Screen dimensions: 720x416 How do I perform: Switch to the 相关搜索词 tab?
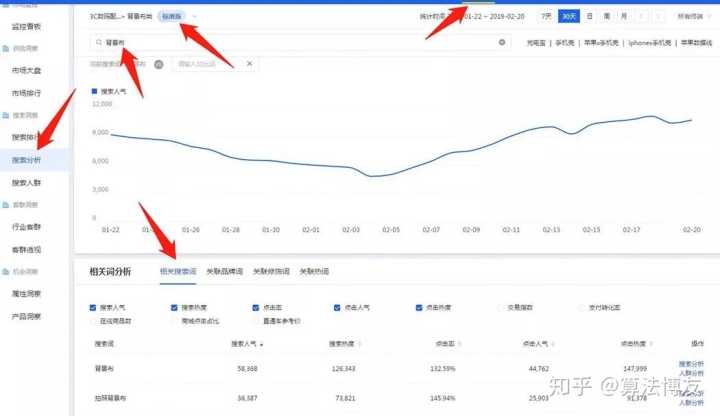tap(178, 271)
